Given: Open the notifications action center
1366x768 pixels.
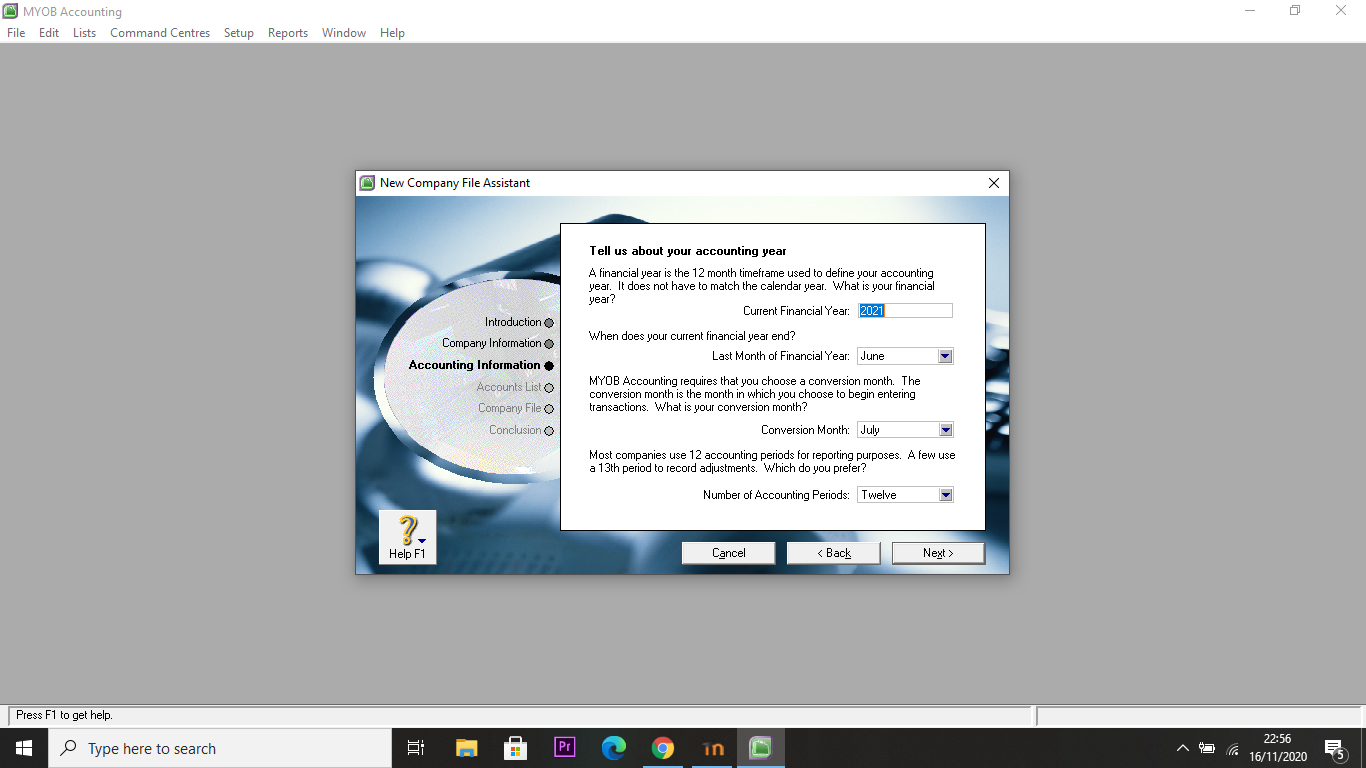Looking at the screenshot, I should pyautogui.click(x=1334, y=748).
